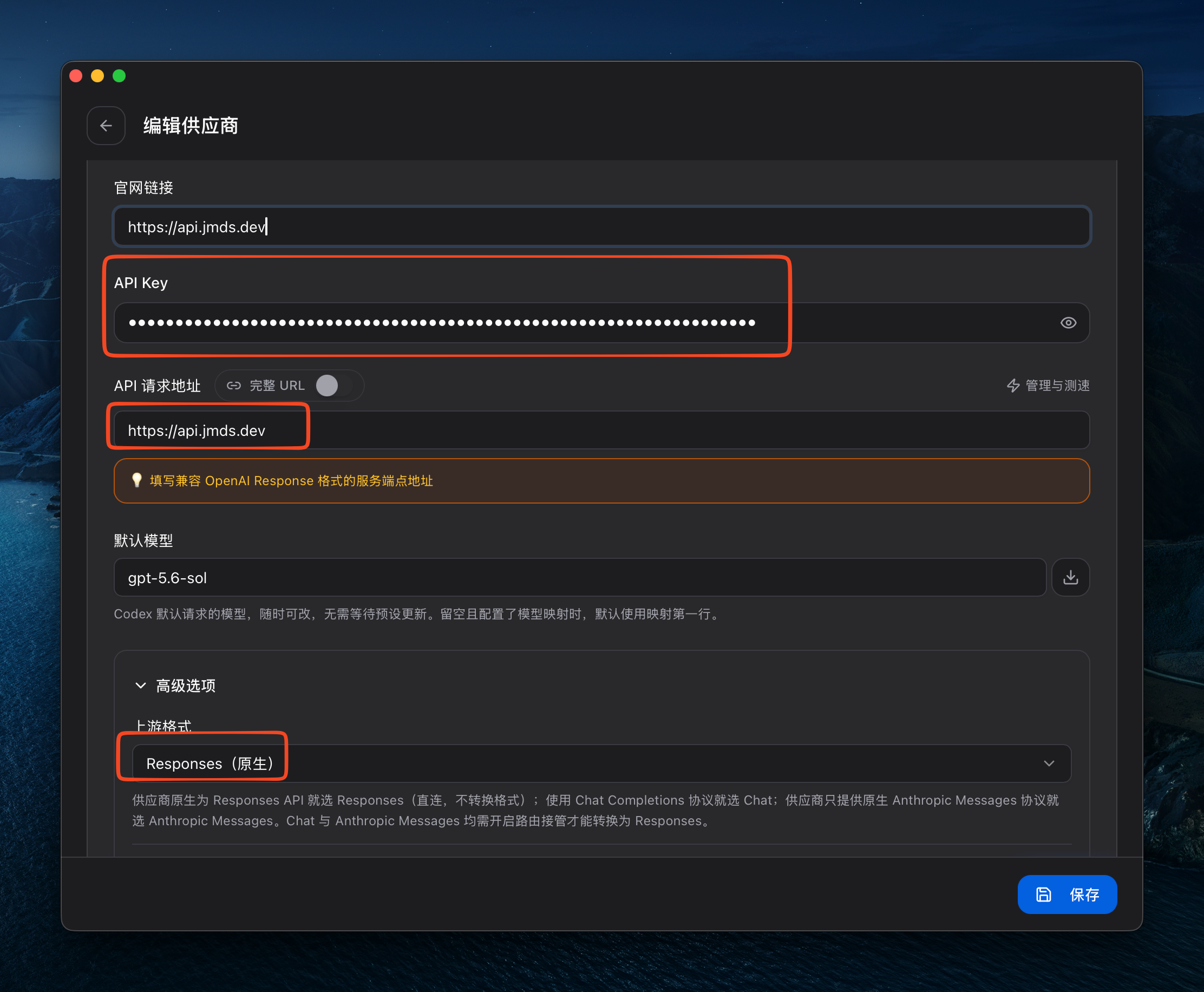Focus the 官网链接 input field
1204x992 pixels.
[x=601, y=227]
